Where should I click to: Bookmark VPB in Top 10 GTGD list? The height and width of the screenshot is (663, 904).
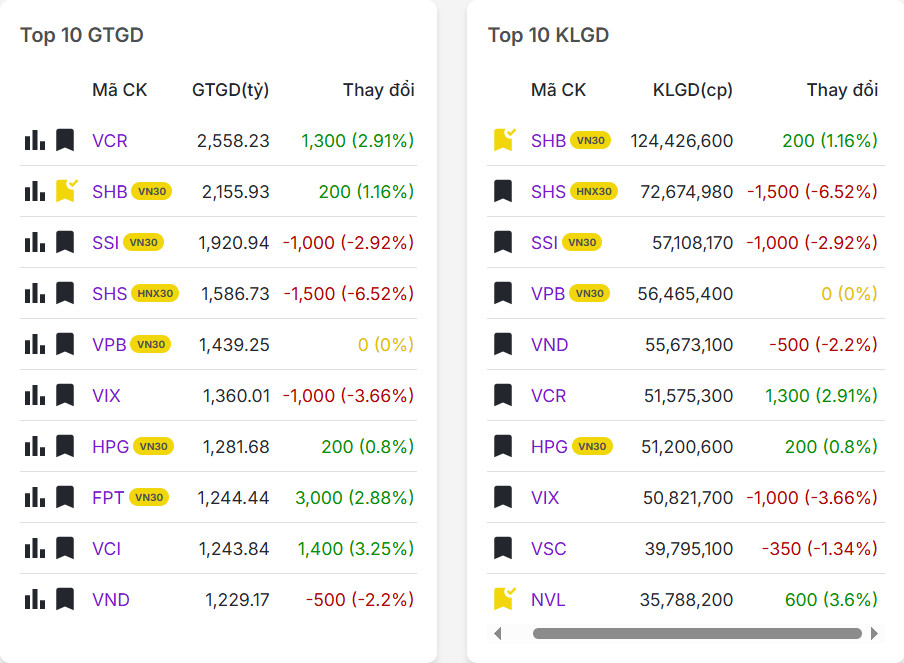(65, 344)
